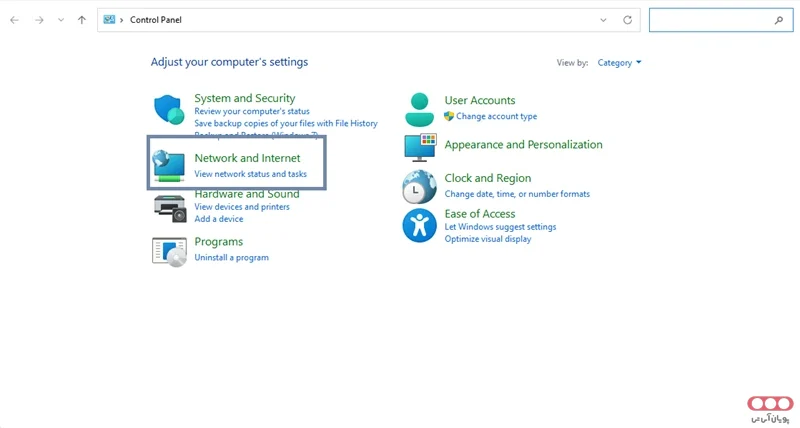Click the Control Panel search box

710,20
